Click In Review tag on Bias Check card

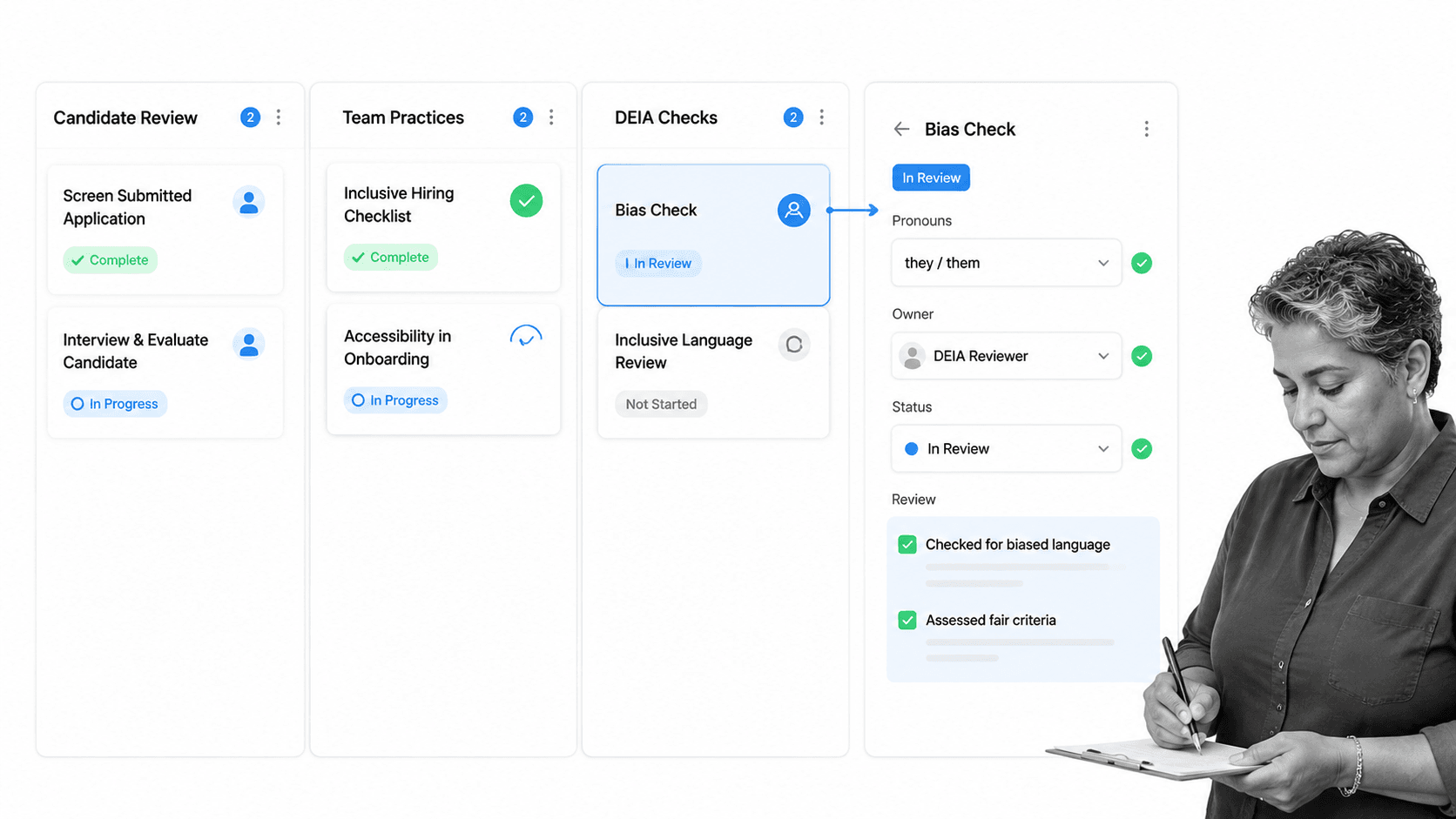[x=658, y=264]
